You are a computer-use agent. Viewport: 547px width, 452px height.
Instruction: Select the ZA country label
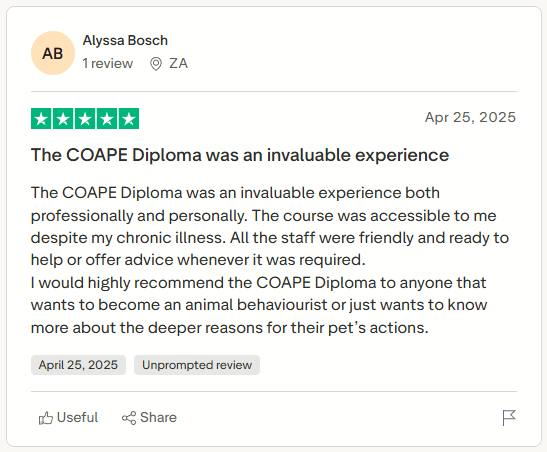point(178,63)
